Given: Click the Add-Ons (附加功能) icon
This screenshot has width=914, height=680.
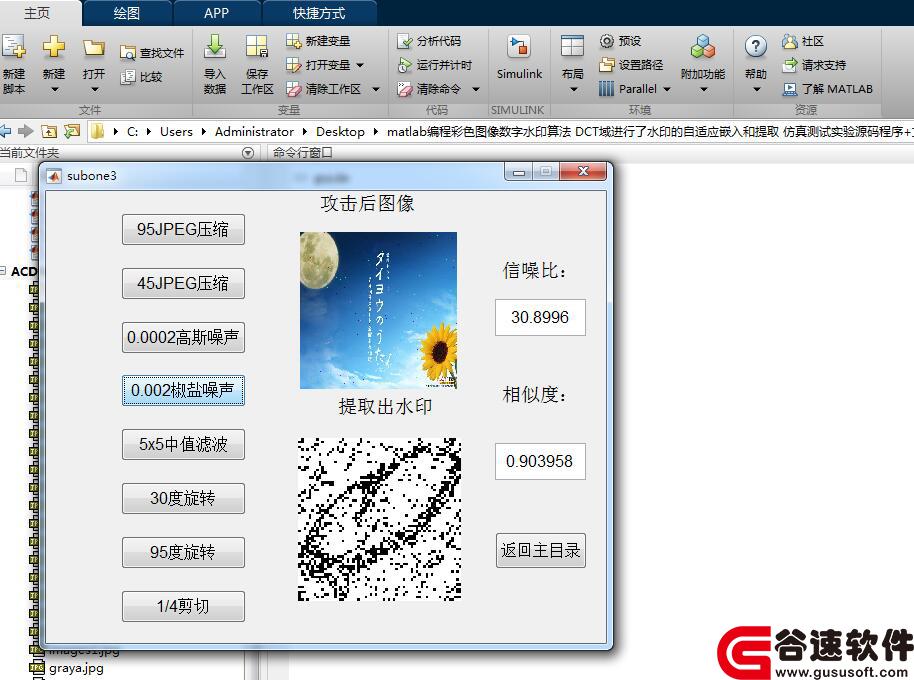Looking at the screenshot, I should coord(702,47).
